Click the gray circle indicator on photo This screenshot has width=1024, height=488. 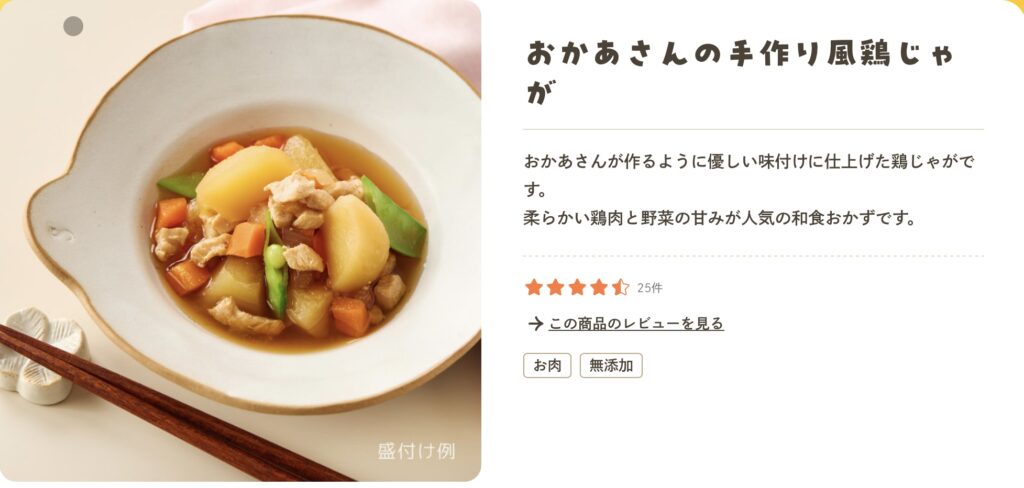[x=73, y=26]
